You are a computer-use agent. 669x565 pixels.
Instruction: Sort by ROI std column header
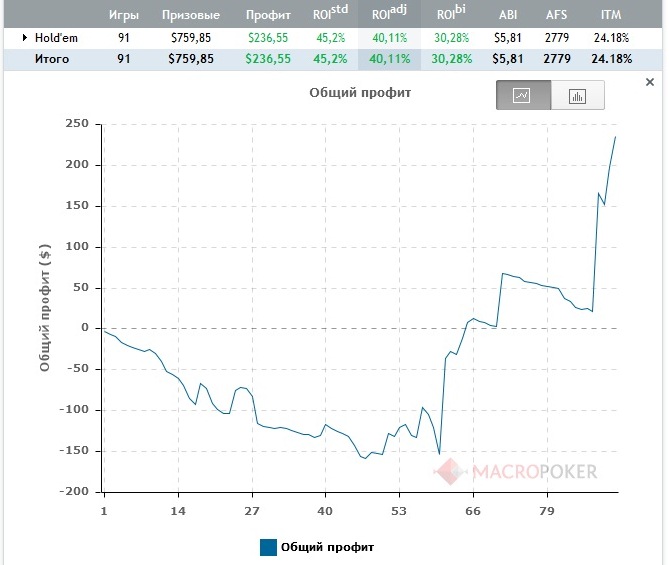pyautogui.click(x=331, y=13)
